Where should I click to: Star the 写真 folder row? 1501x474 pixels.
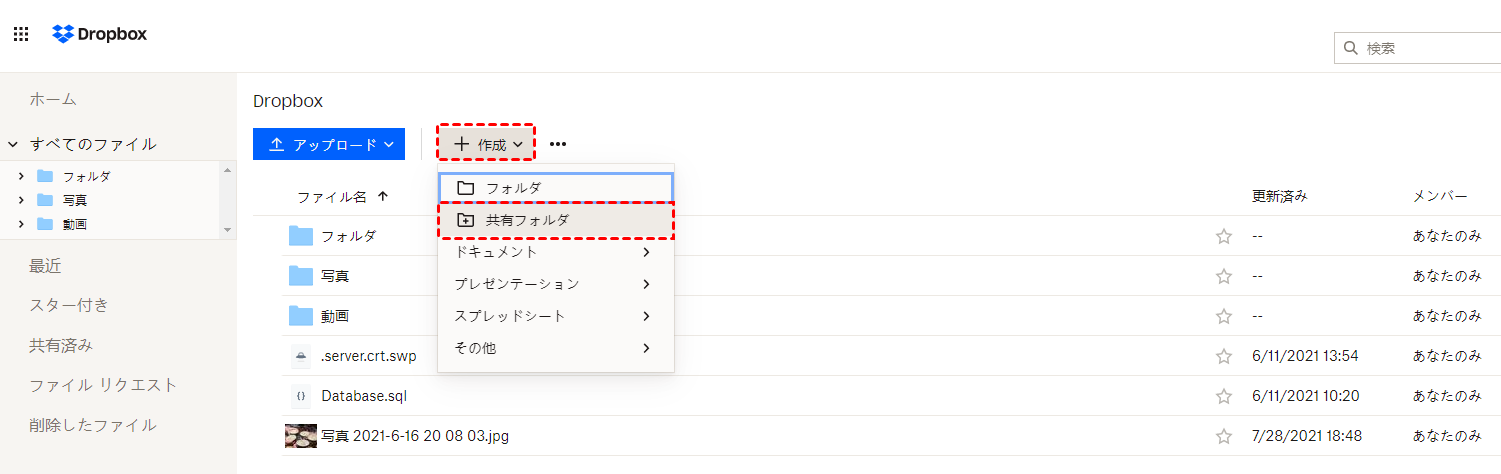1223,276
